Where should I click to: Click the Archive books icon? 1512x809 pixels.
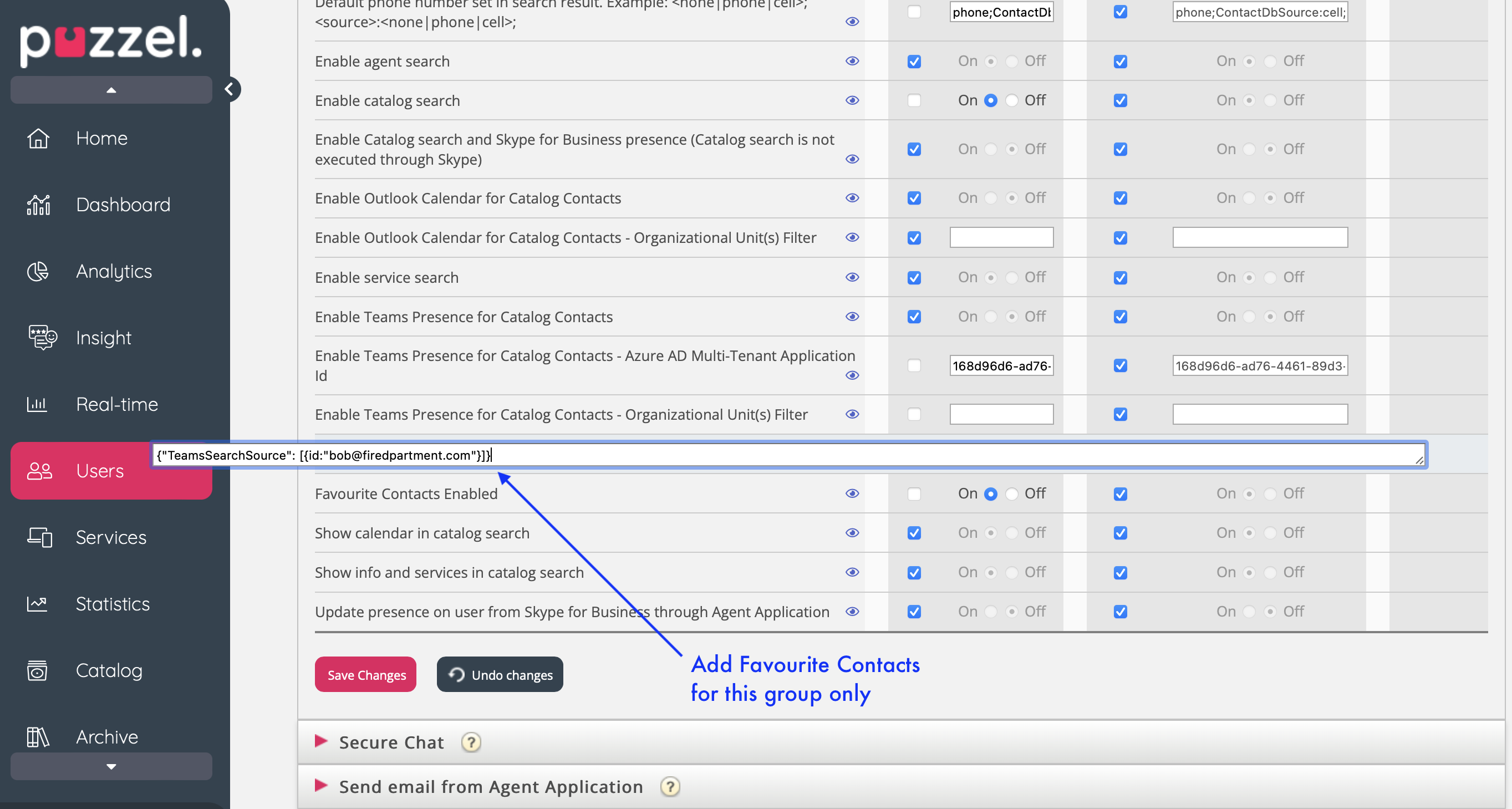[38, 736]
